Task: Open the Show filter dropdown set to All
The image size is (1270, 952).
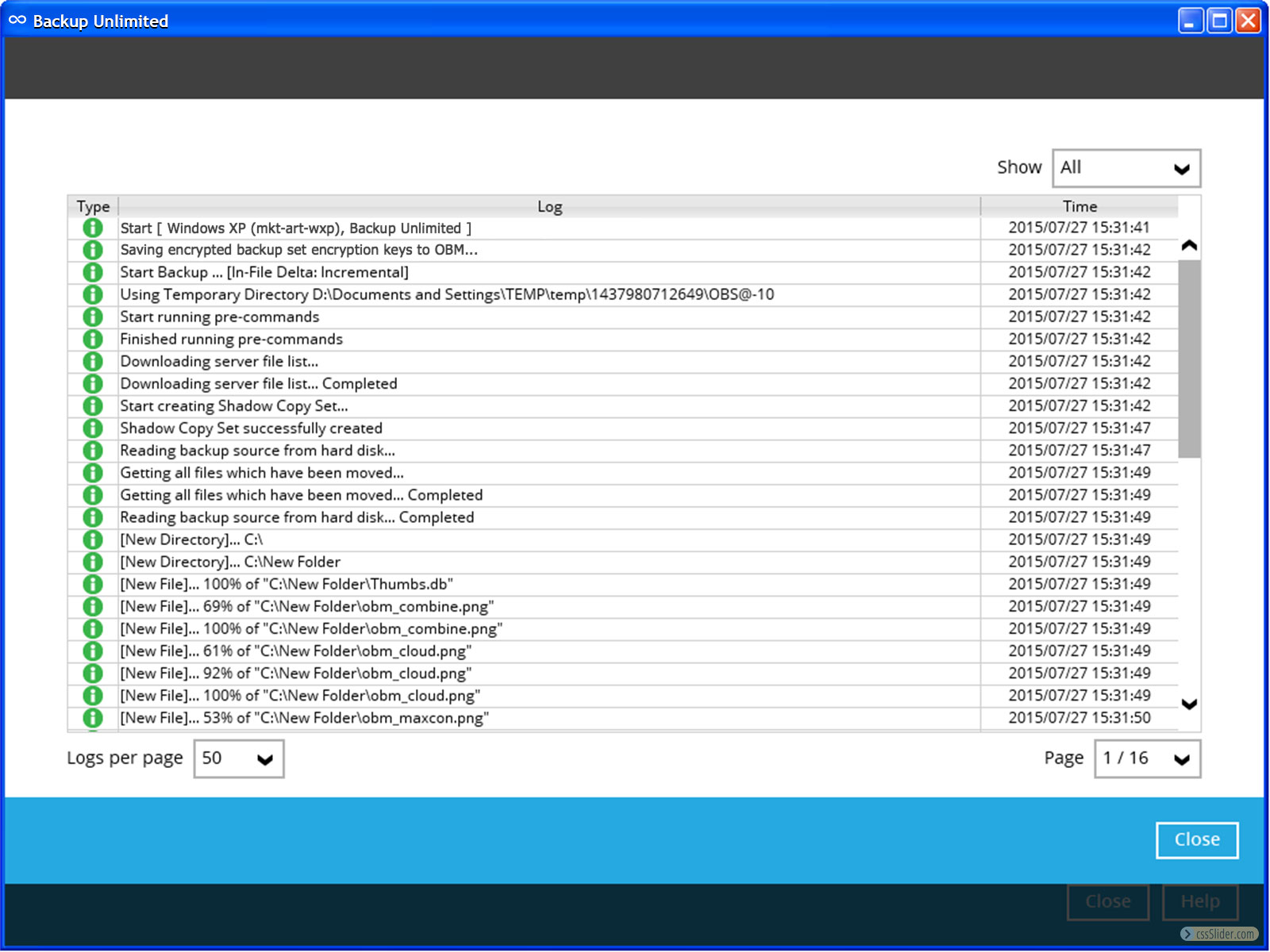Action: (x=1126, y=168)
